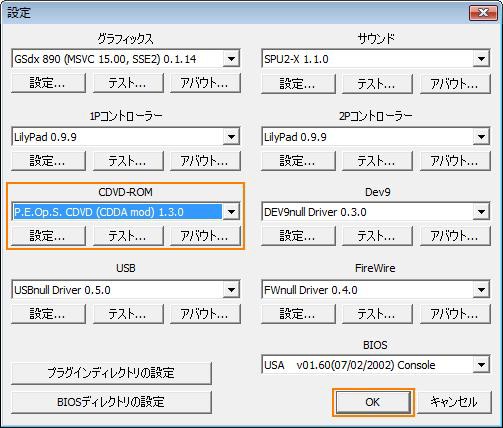Click Dev9 アバウト... button

[455, 236]
